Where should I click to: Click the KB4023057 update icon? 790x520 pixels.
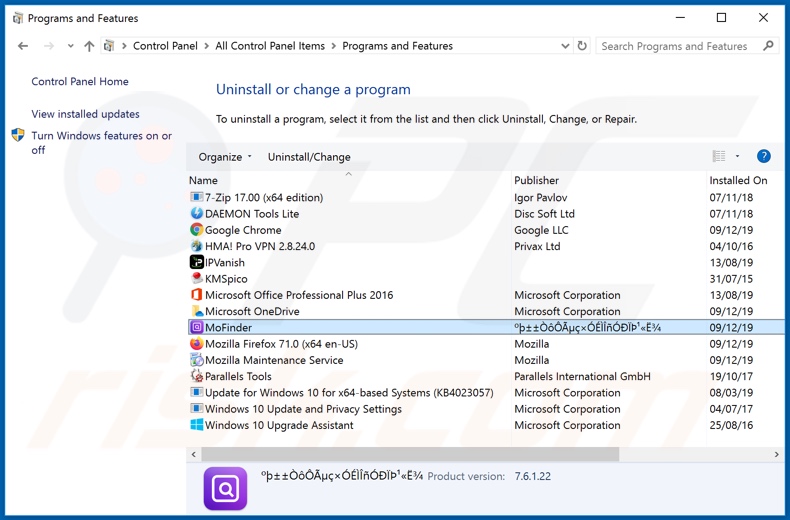[x=196, y=393]
